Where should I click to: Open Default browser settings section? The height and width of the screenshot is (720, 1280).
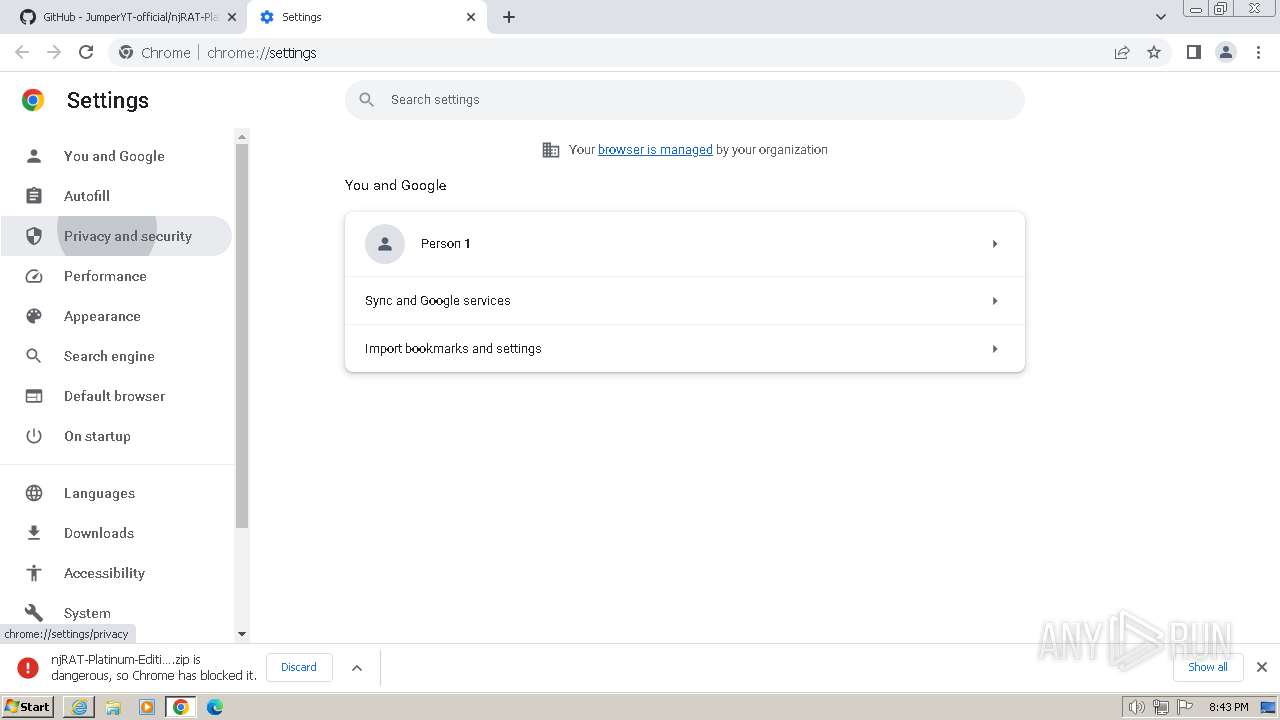point(114,396)
